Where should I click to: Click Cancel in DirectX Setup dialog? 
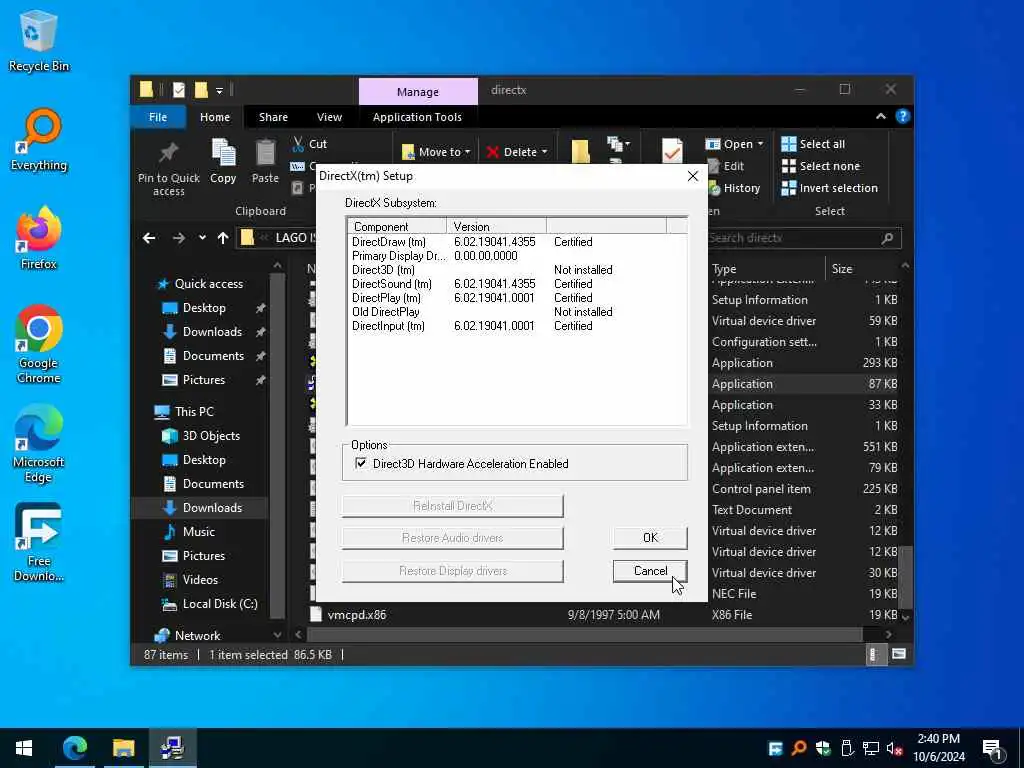650,571
